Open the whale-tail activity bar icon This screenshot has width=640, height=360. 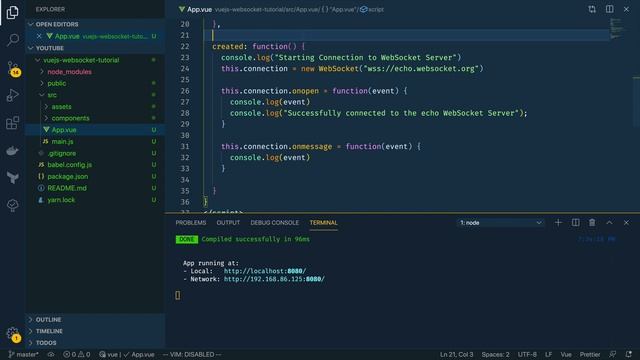[13, 178]
